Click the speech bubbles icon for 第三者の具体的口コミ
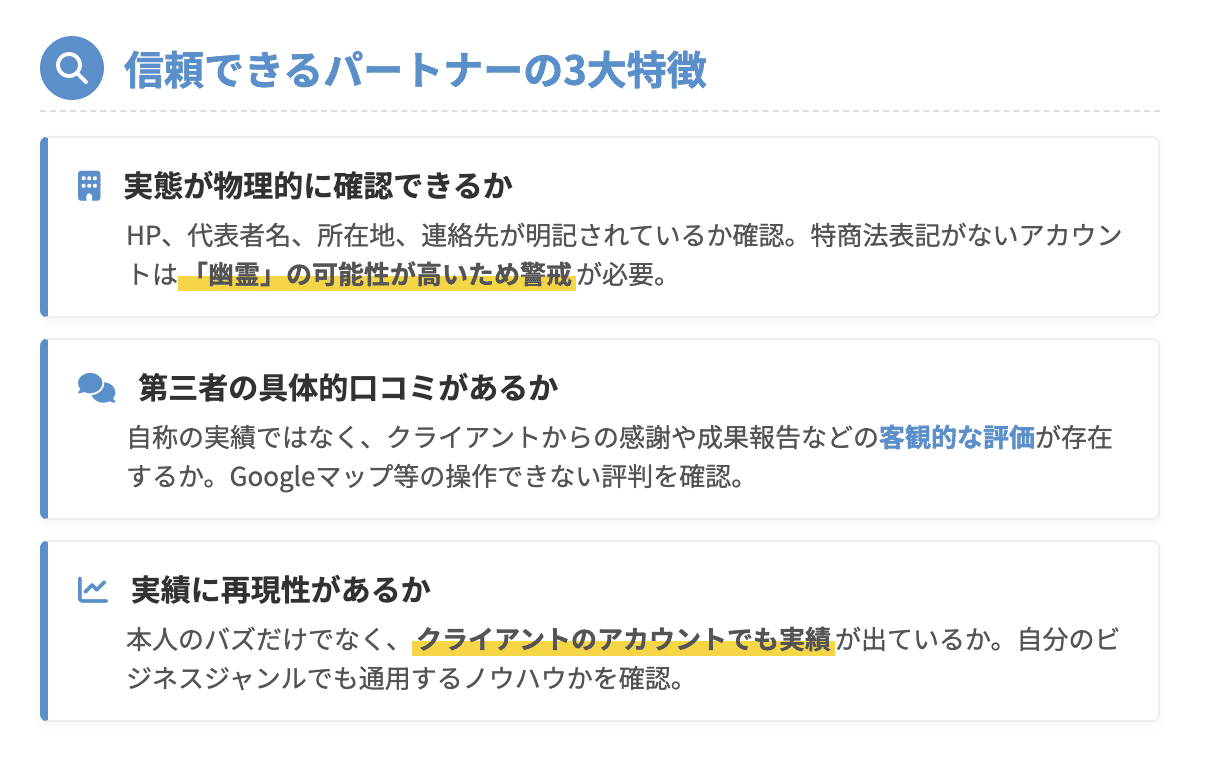Image resolution: width=1210 pixels, height=768 pixels. pyautogui.click(x=96, y=388)
